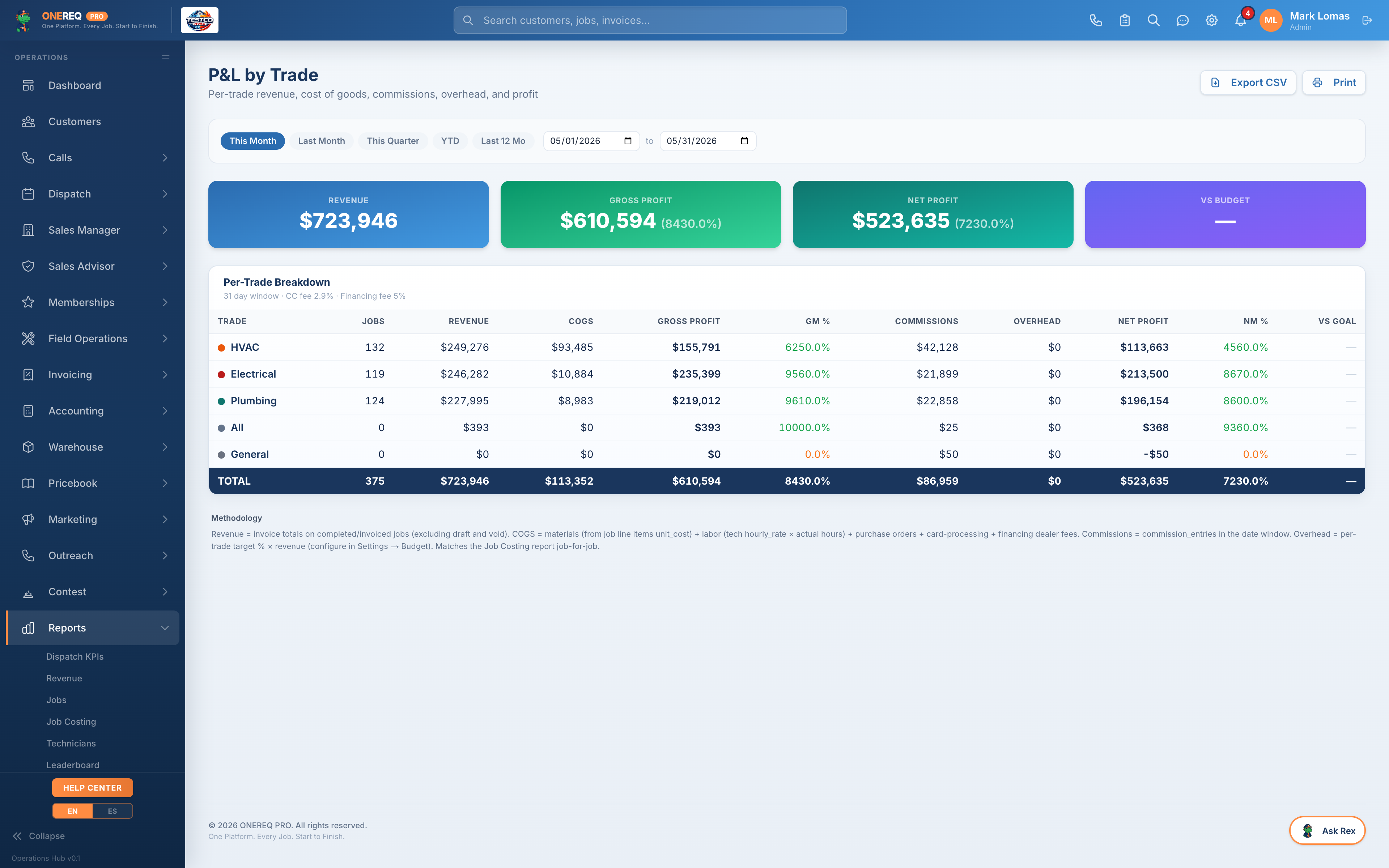This screenshot has height=868, width=1389.
Task: Select the Last 12 Mo filter
Action: click(503, 141)
